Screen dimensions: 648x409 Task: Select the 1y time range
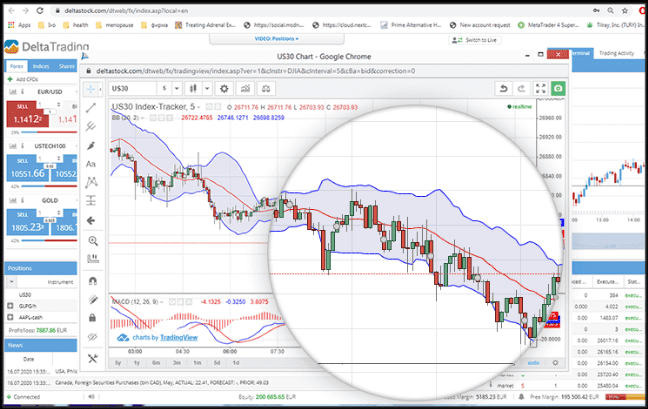(x=137, y=363)
